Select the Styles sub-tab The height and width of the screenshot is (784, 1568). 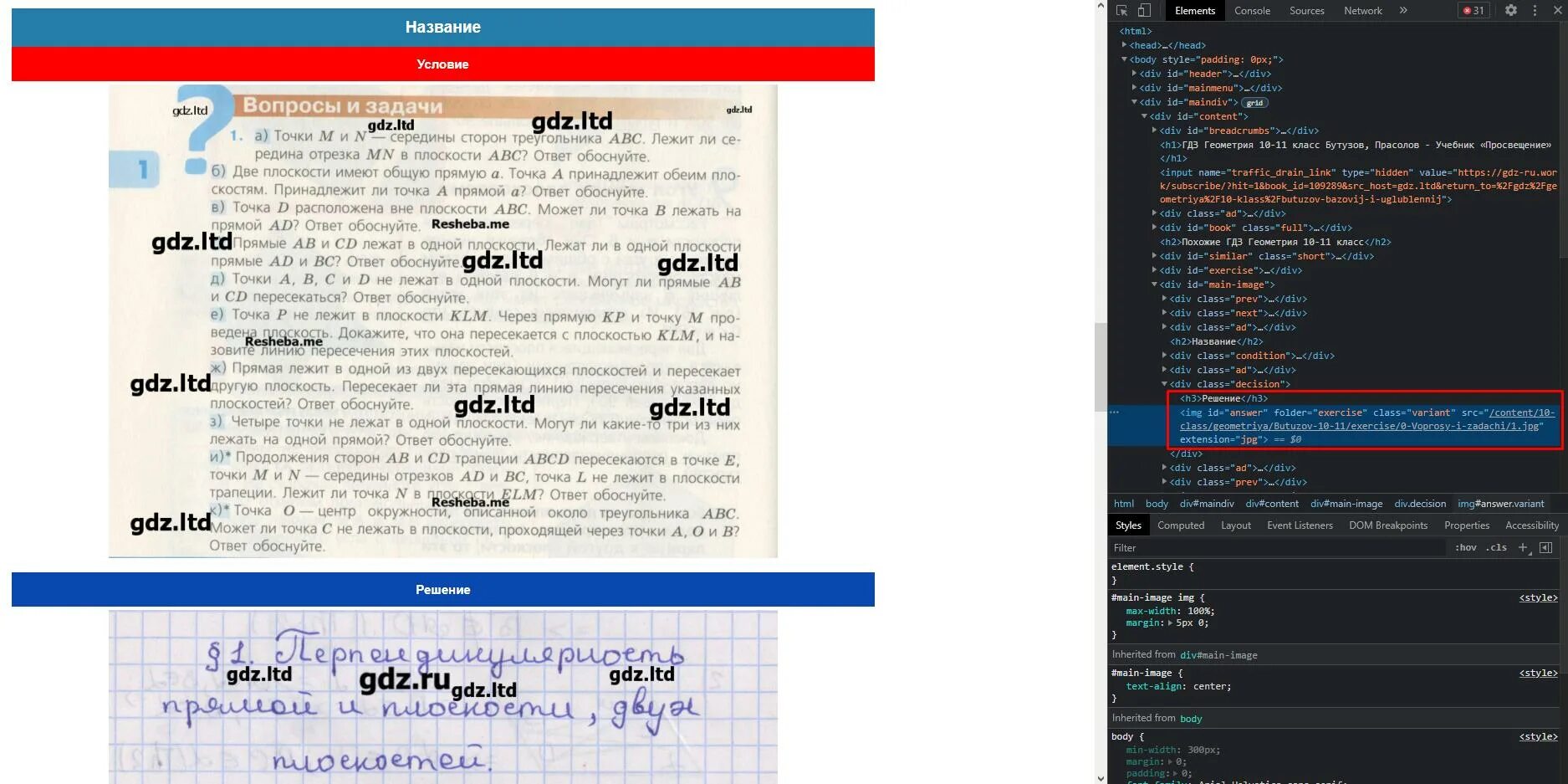point(1127,525)
